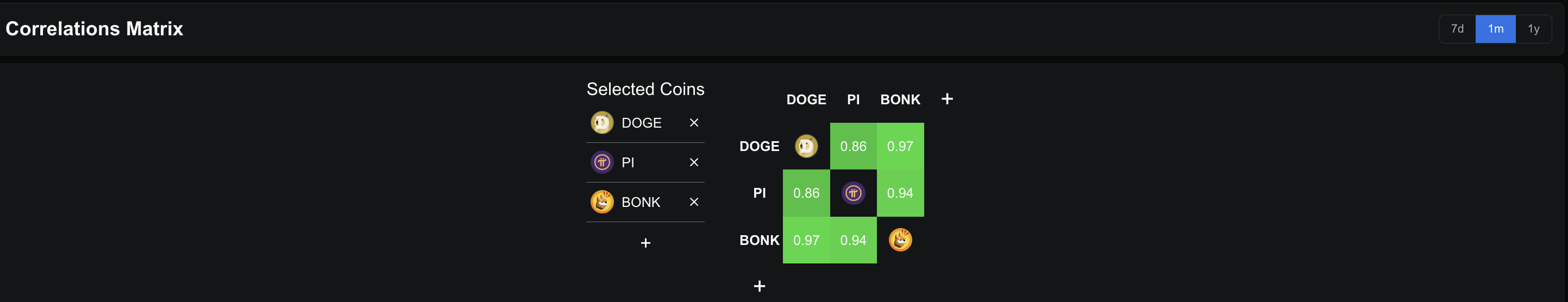
Task: Switch to the 1y timeframe
Action: pyautogui.click(x=1533, y=29)
